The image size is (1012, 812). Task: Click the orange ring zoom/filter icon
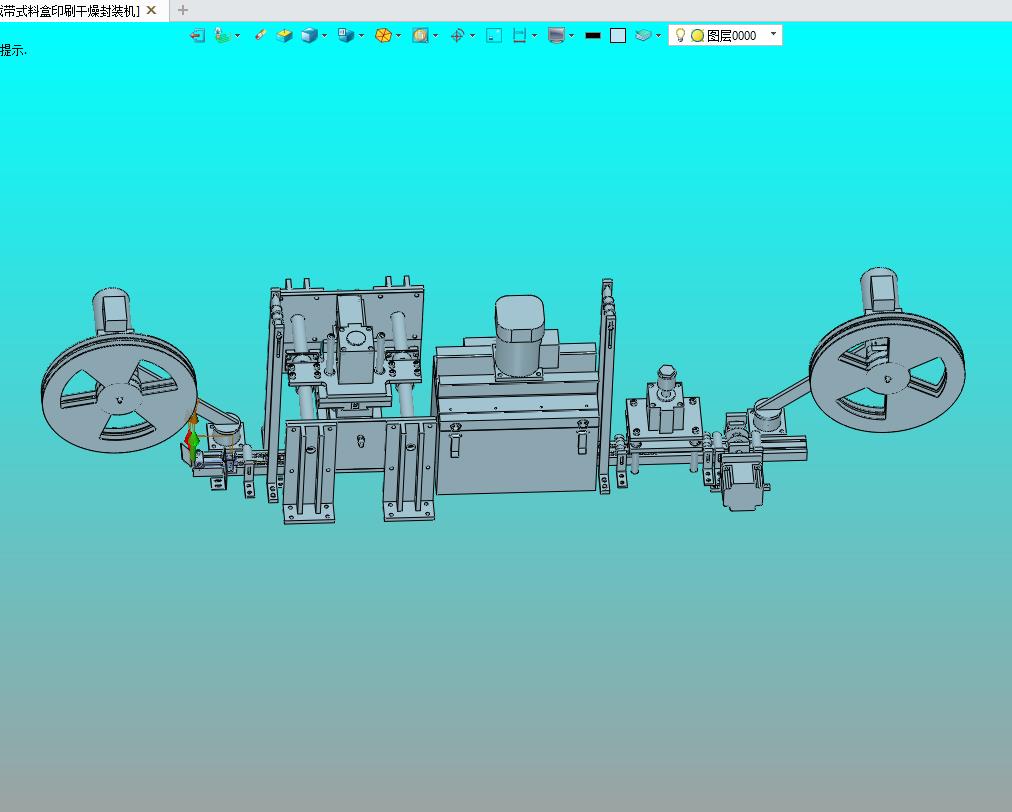[421, 36]
